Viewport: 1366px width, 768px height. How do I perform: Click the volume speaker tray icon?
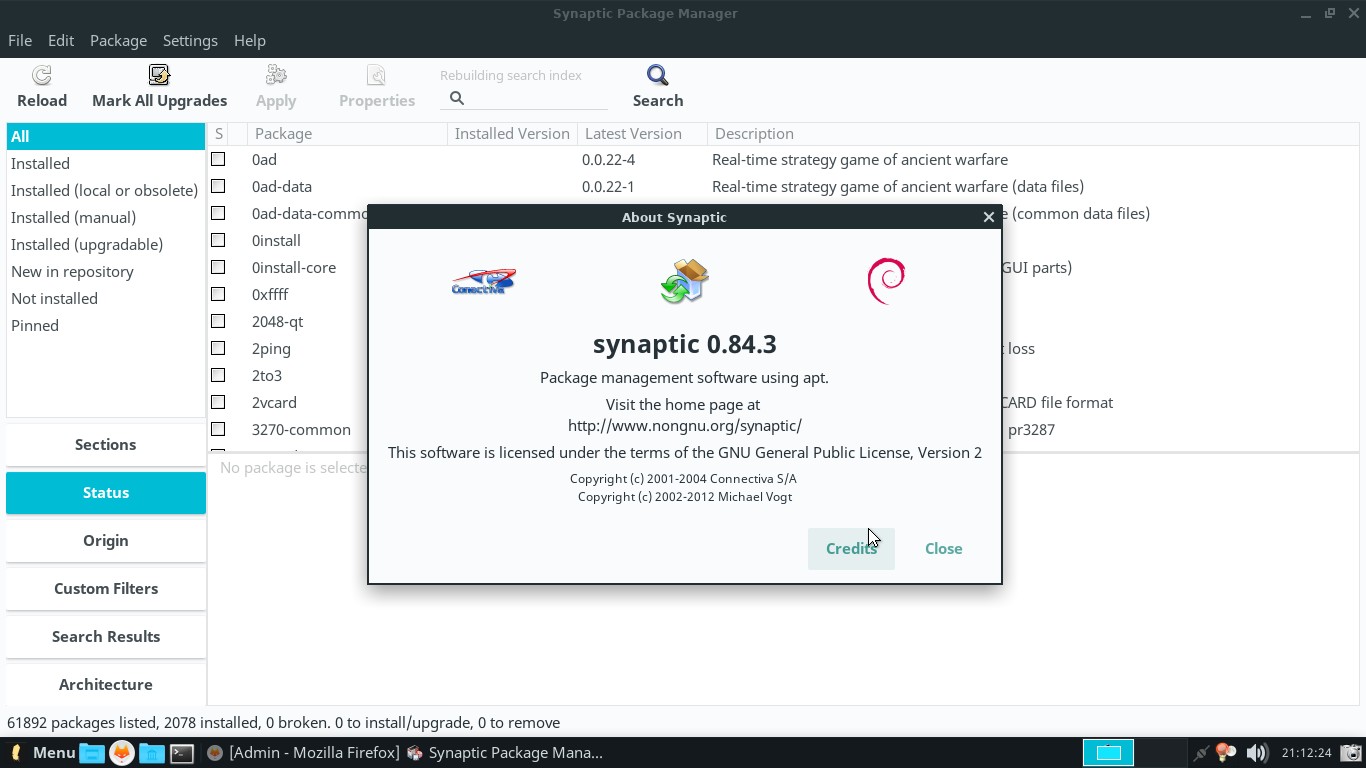[1257, 753]
